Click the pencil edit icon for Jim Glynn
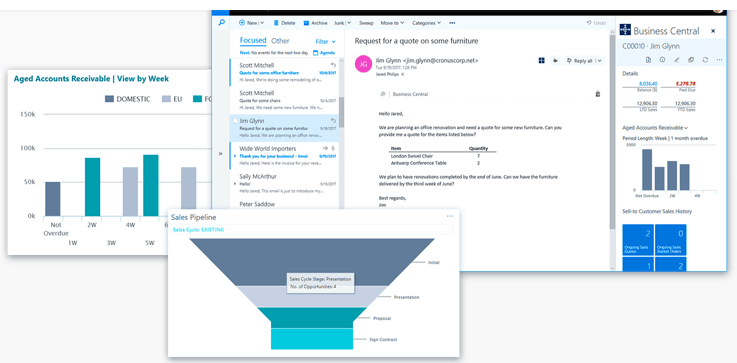The height and width of the screenshot is (363, 737). coord(677,60)
